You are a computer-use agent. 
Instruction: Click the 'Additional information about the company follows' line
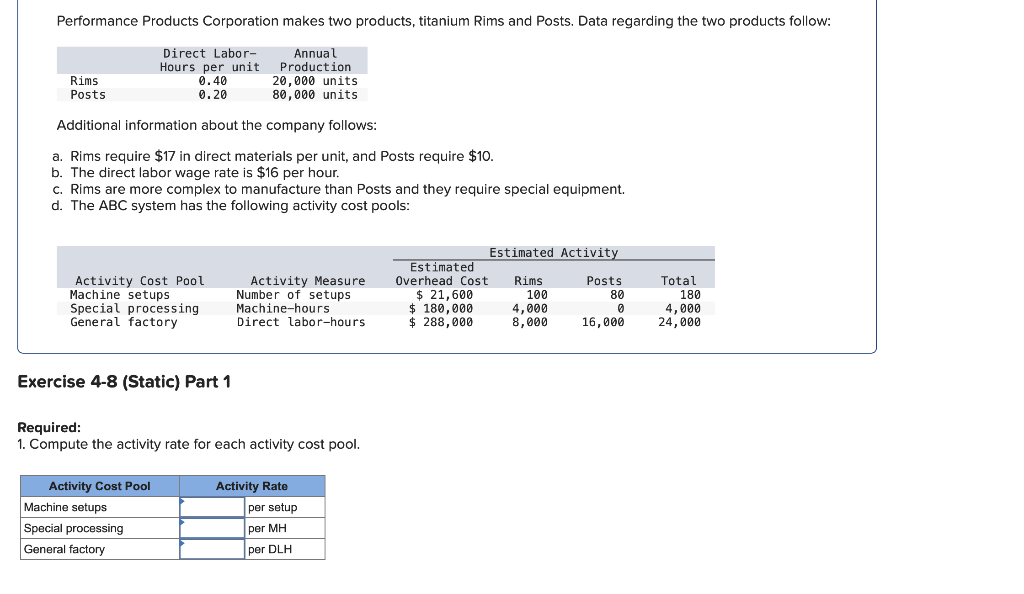[217, 125]
